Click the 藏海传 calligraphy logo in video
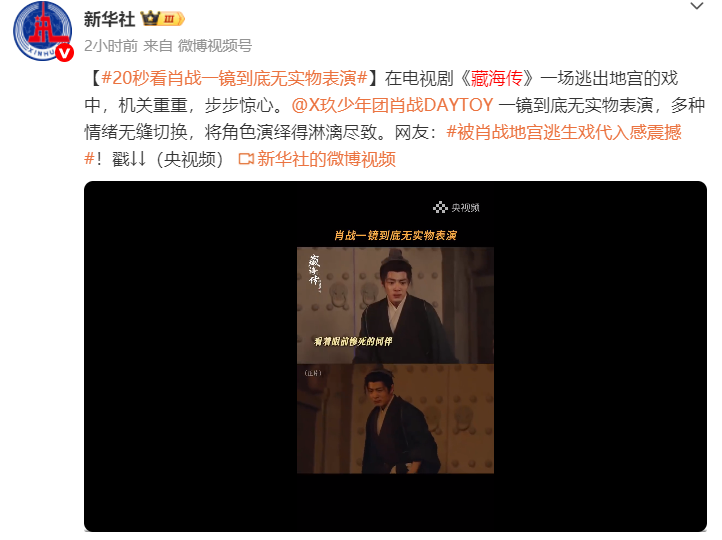The width and height of the screenshot is (722, 540). pos(314,272)
